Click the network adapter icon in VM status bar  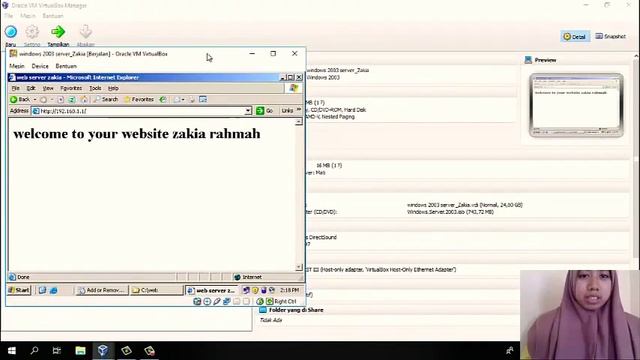pyautogui.click(x=227, y=302)
